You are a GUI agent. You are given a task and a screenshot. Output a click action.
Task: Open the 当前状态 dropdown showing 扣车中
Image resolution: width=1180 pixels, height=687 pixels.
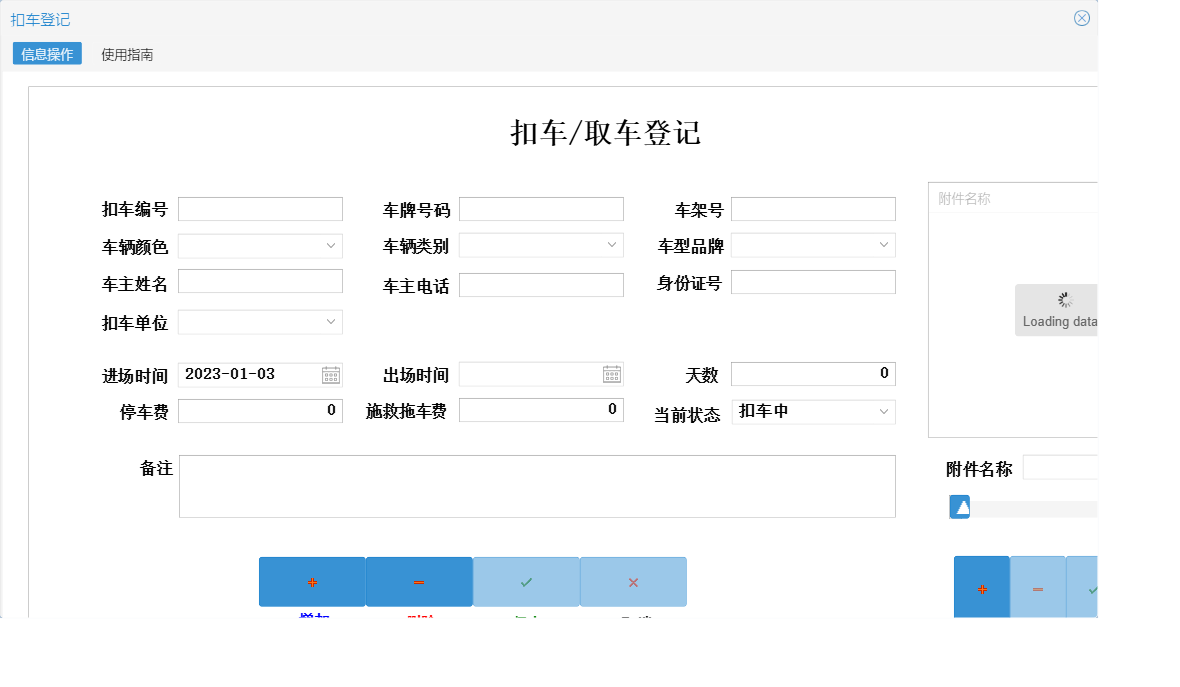(x=884, y=411)
